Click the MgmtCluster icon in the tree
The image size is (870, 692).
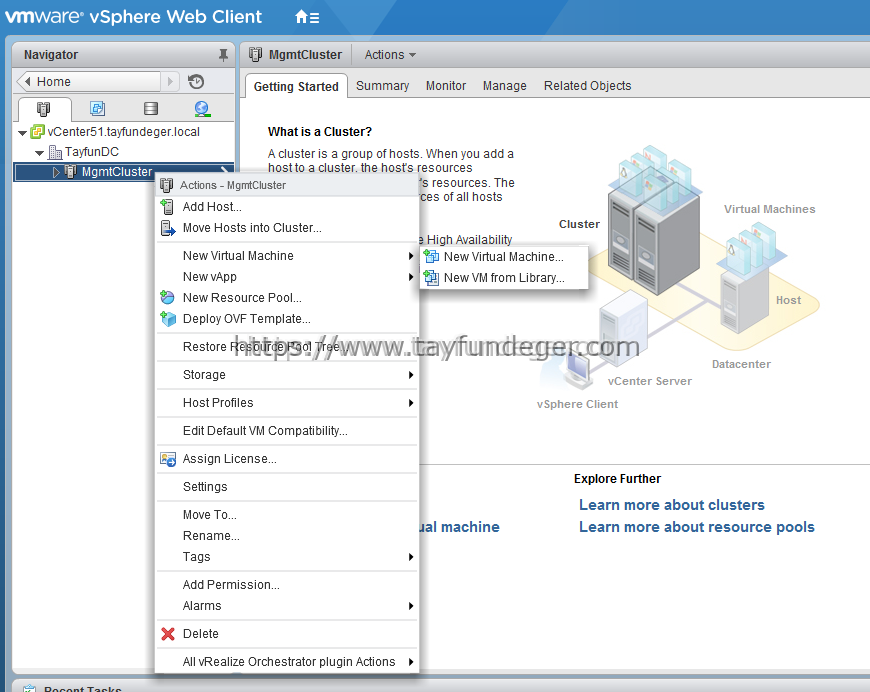click(x=71, y=171)
